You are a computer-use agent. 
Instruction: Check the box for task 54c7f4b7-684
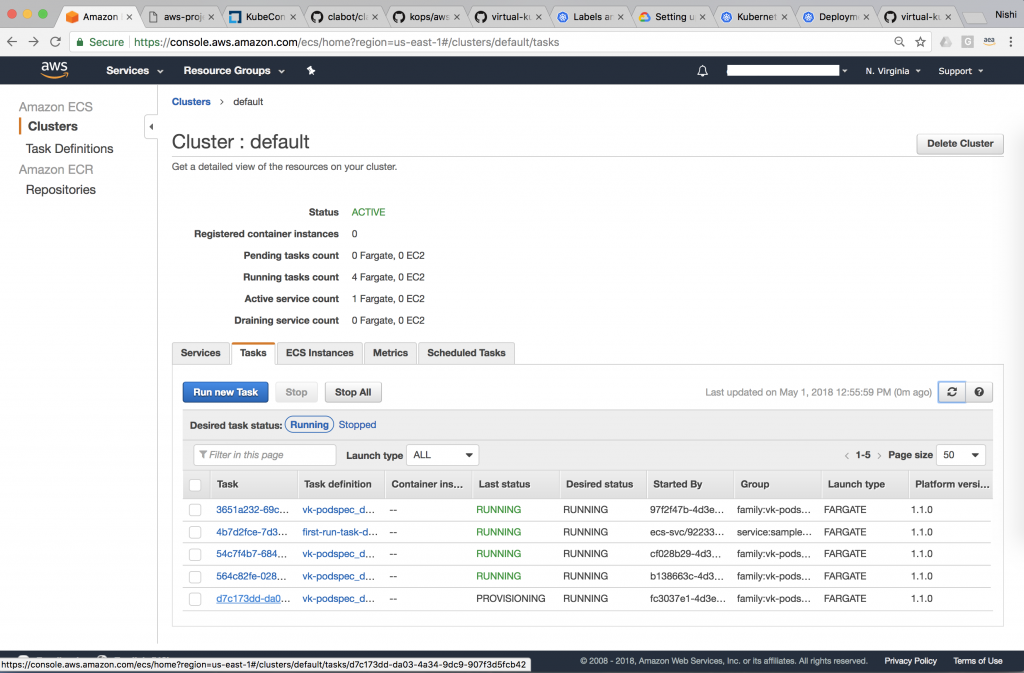click(195, 554)
